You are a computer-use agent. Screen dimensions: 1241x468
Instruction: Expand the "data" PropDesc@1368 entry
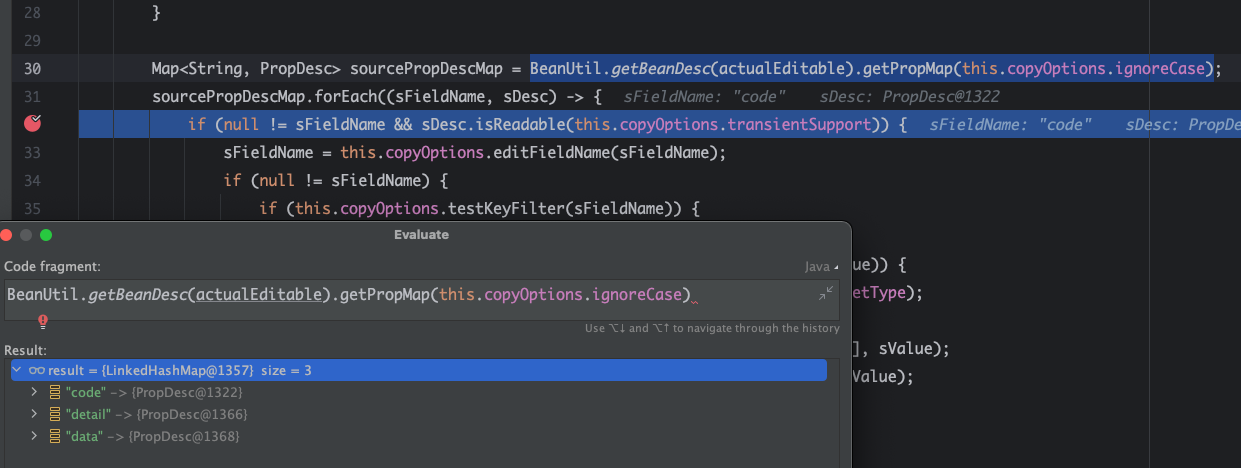coord(33,437)
